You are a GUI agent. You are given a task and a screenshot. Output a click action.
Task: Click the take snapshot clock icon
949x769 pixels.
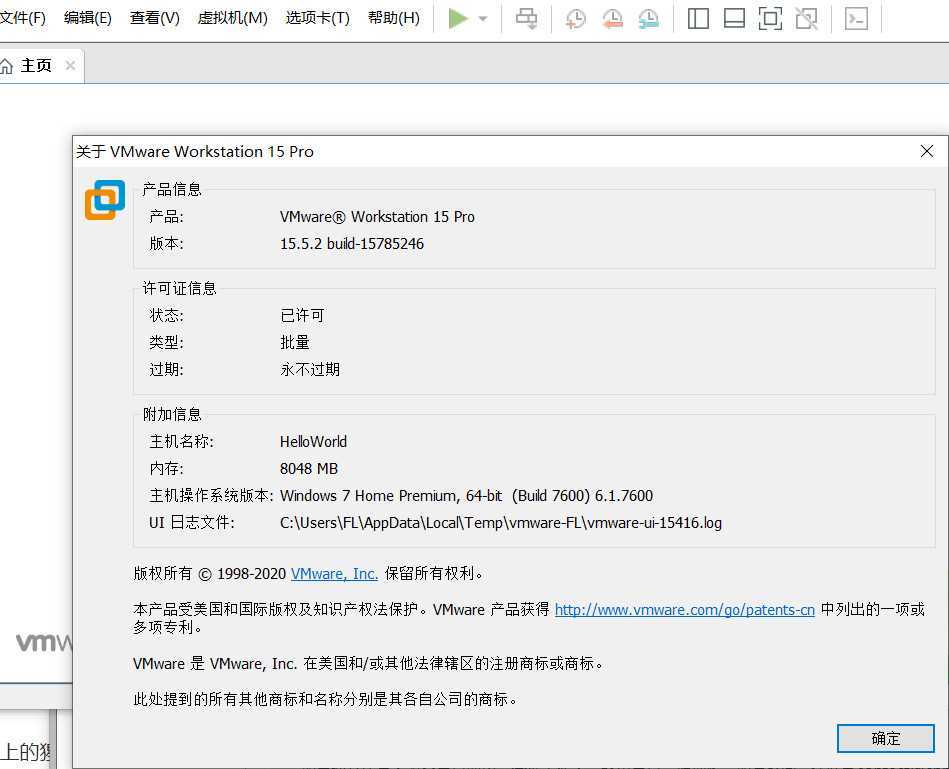click(x=576, y=19)
